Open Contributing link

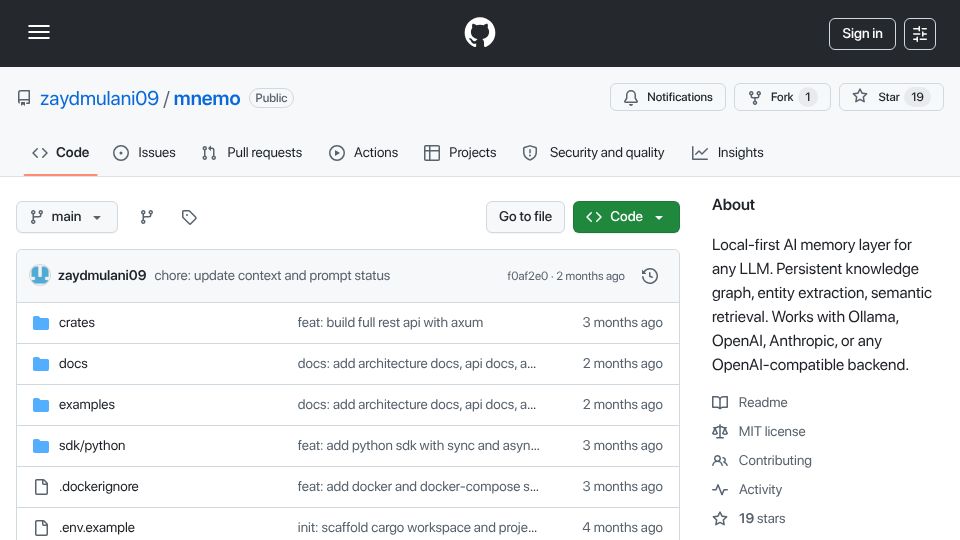pos(775,460)
